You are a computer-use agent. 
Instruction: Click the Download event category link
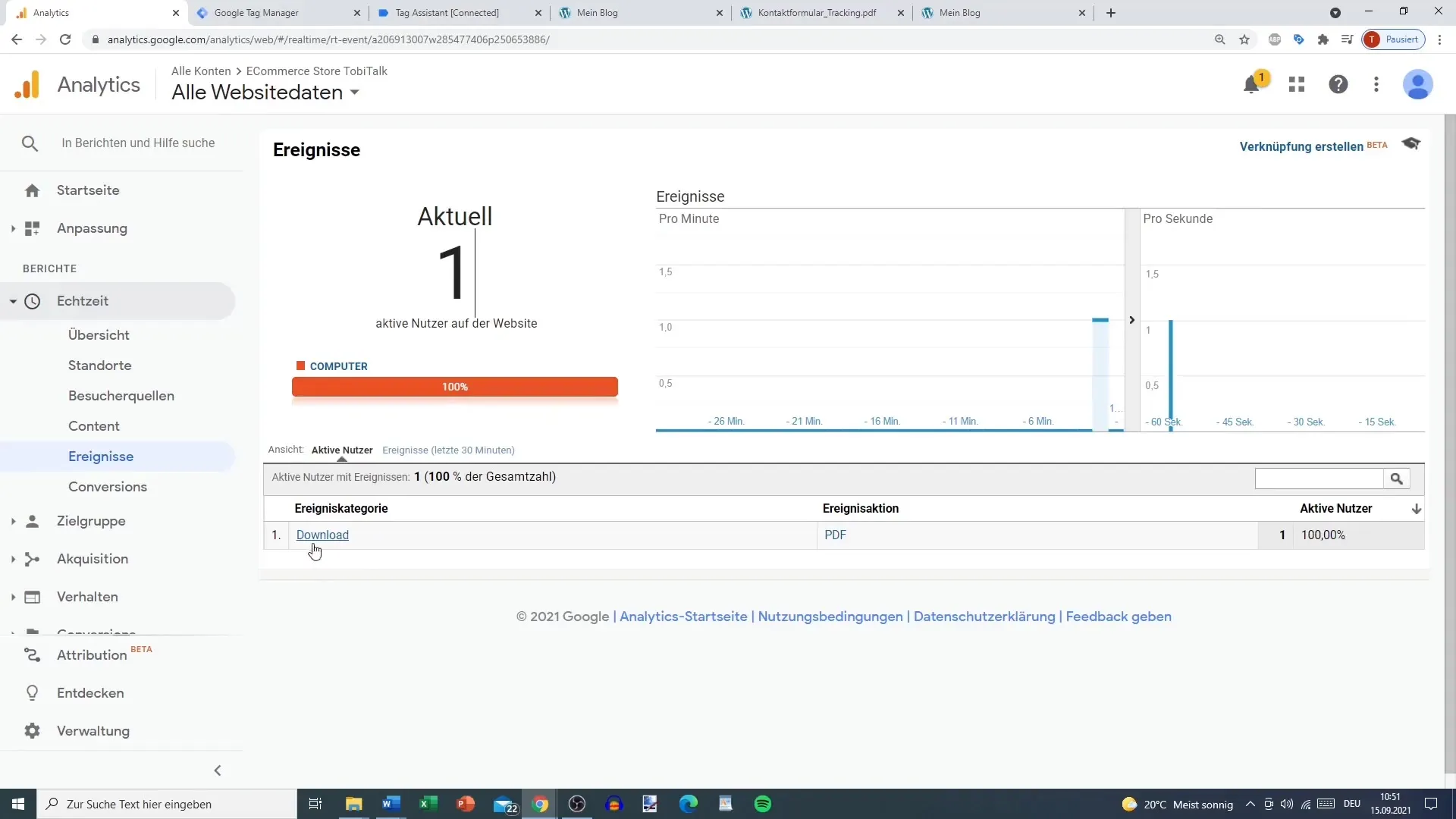click(322, 535)
